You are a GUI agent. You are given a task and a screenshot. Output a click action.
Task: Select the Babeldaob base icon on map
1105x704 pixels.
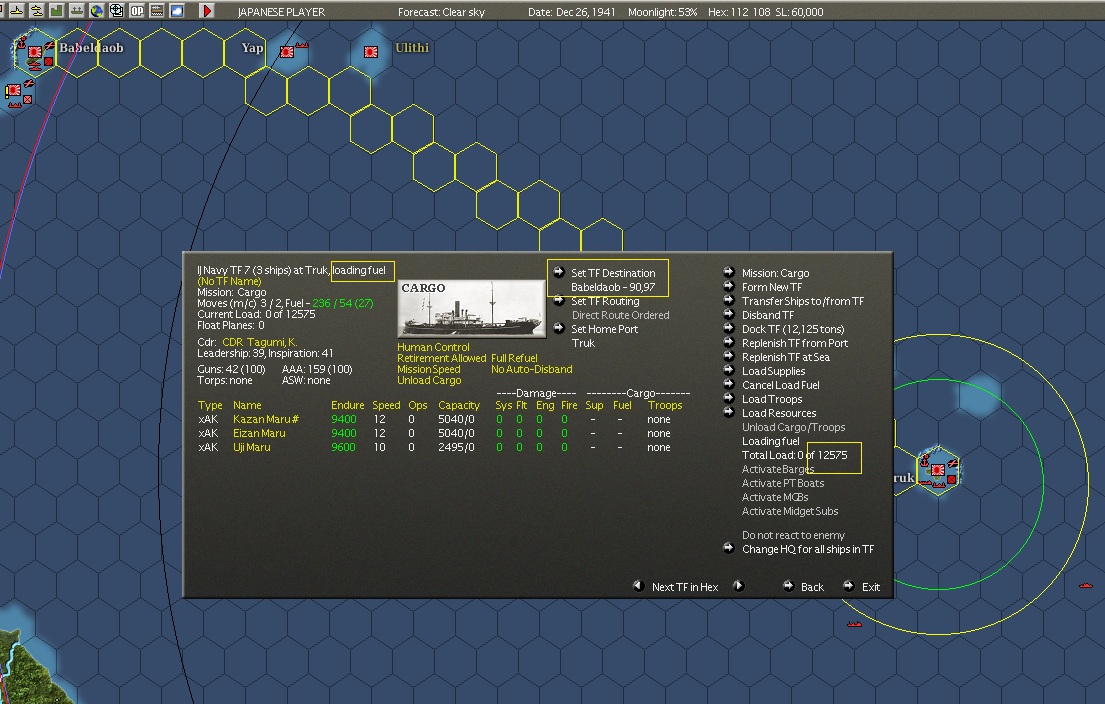(x=35, y=54)
